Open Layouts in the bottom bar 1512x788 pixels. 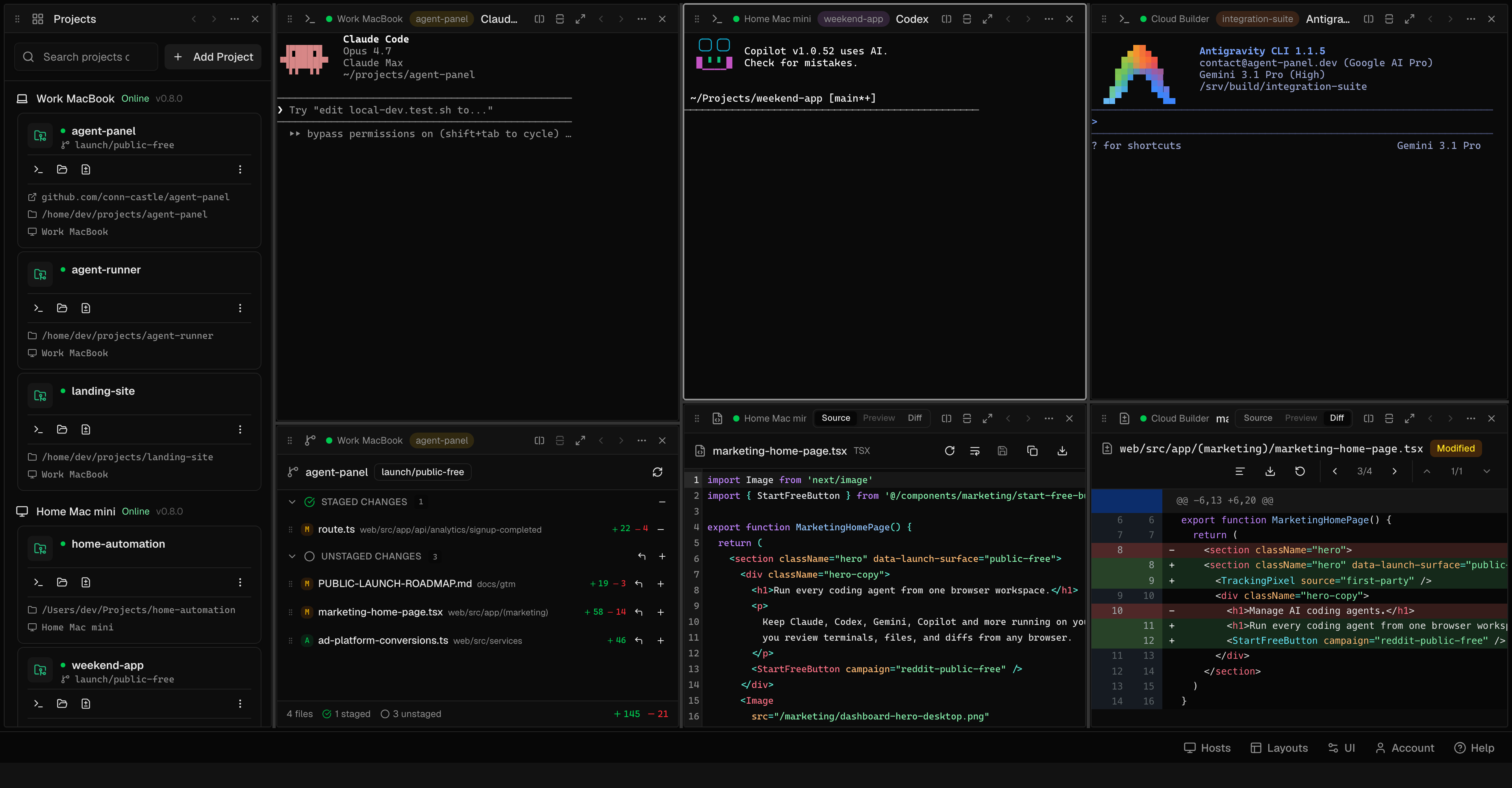[x=1279, y=748]
